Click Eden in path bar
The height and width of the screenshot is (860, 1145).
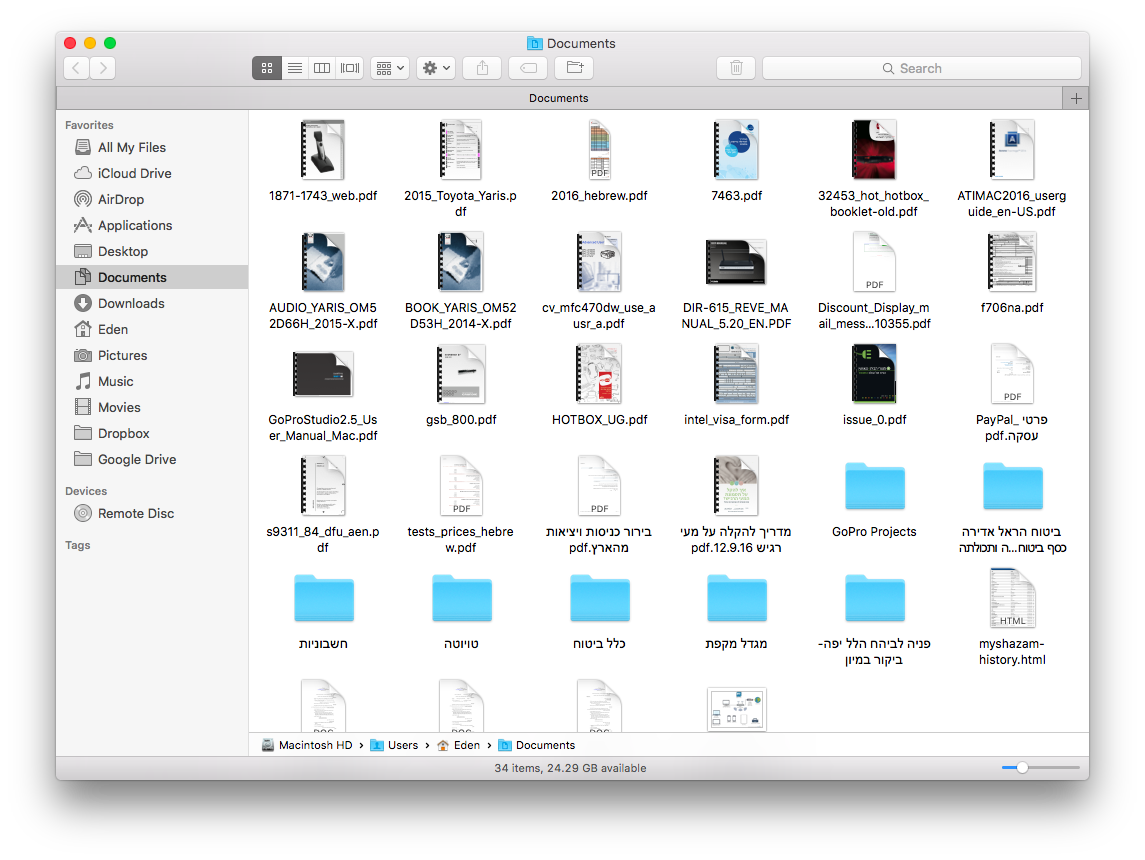459,745
